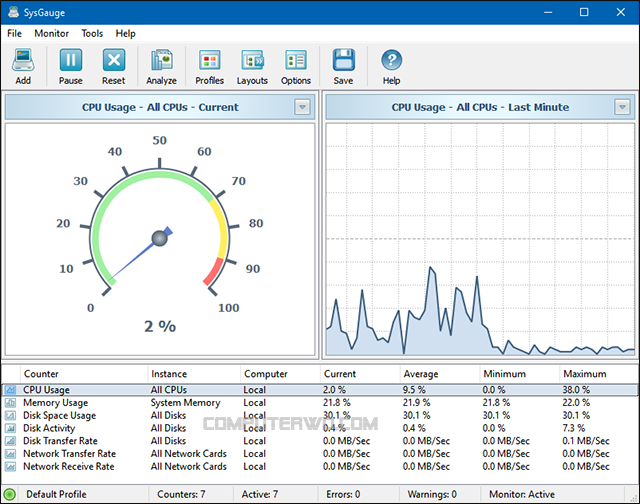The width and height of the screenshot is (640, 504).
Task: Sort by the Instance column header
Action: (194, 374)
